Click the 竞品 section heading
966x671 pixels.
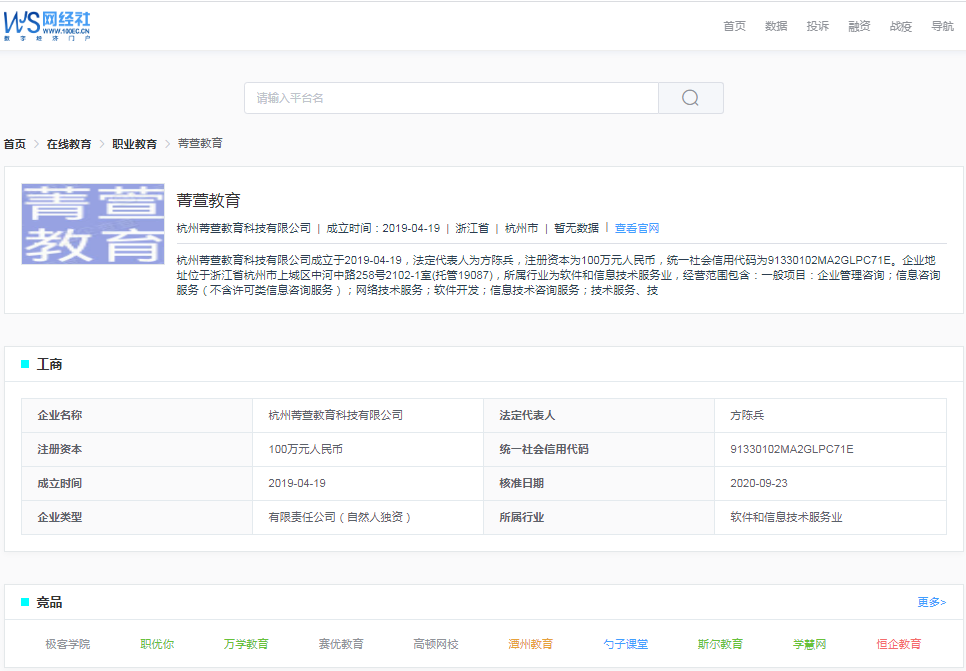[49, 603]
